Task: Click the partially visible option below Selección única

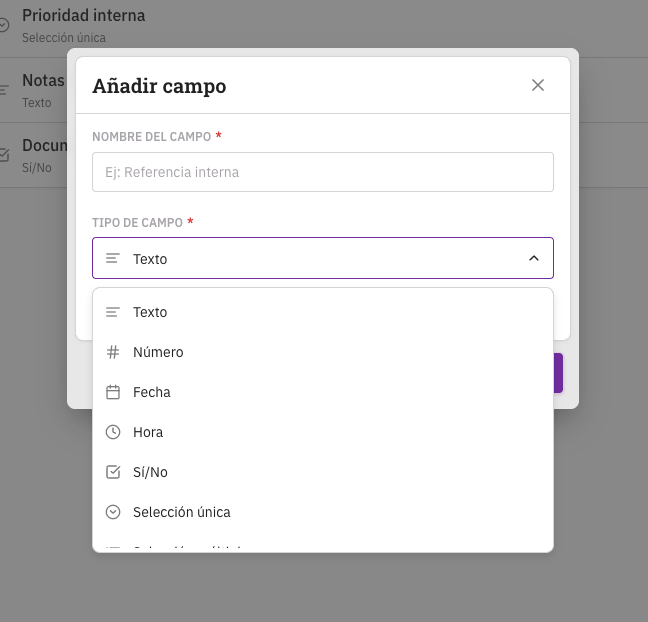Action: tap(190, 546)
